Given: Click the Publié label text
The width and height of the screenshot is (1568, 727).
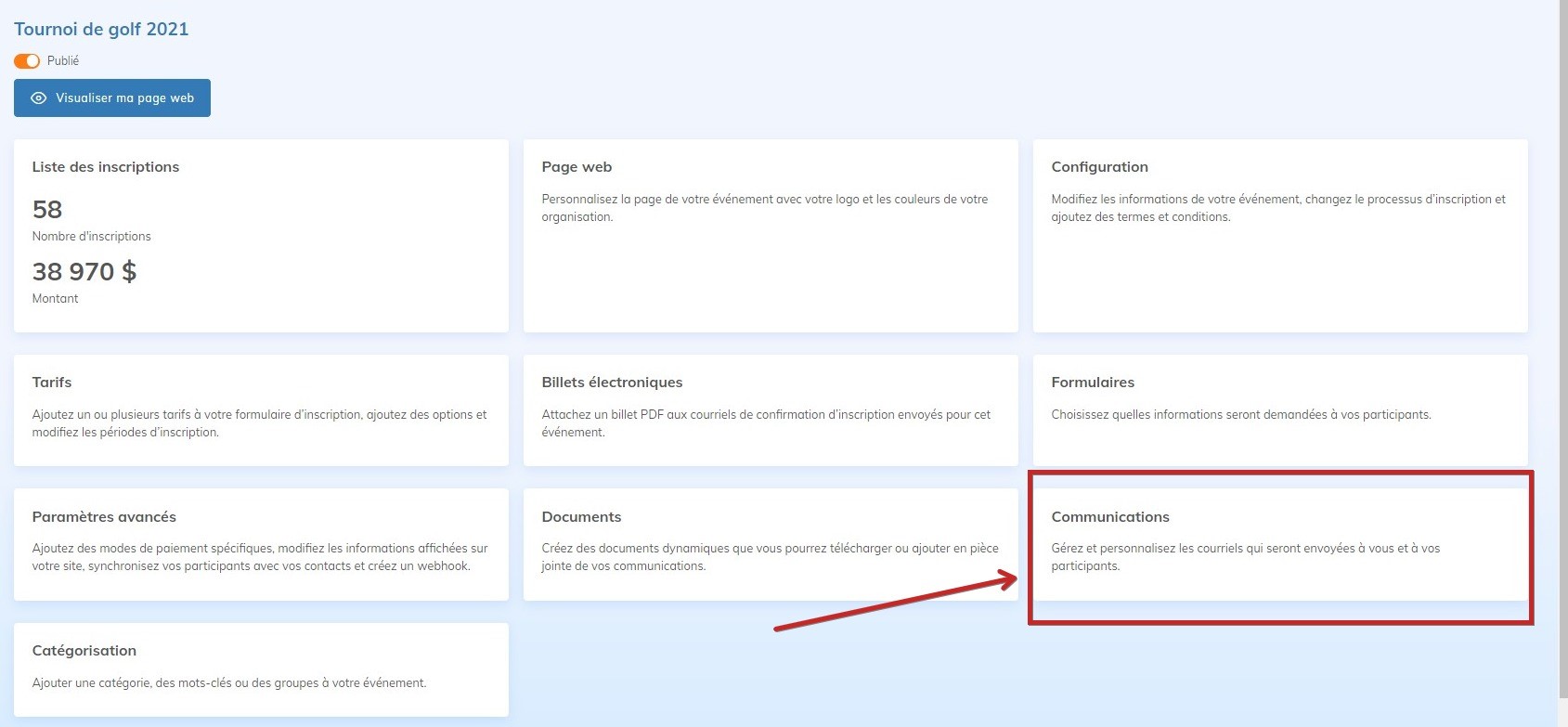Looking at the screenshot, I should pyautogui.click(x=63, y=61).
